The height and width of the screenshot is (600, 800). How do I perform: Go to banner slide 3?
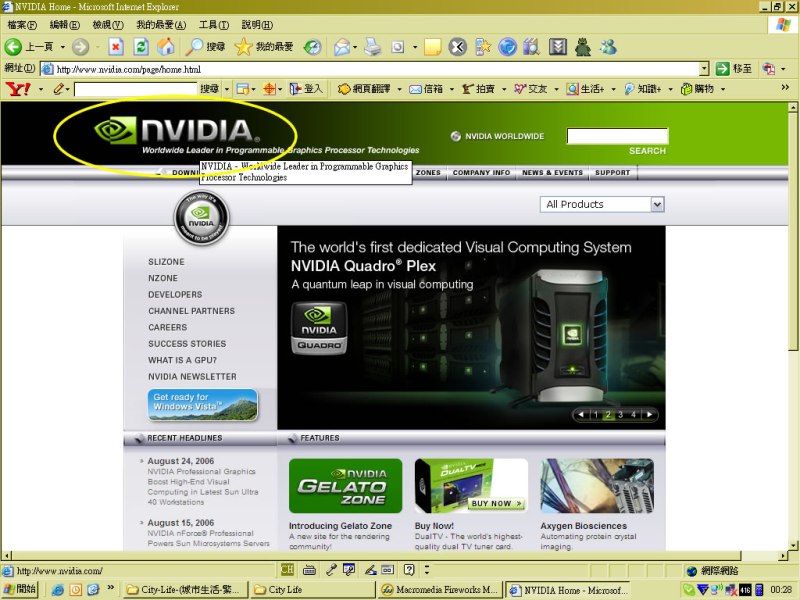click(620, 414)
